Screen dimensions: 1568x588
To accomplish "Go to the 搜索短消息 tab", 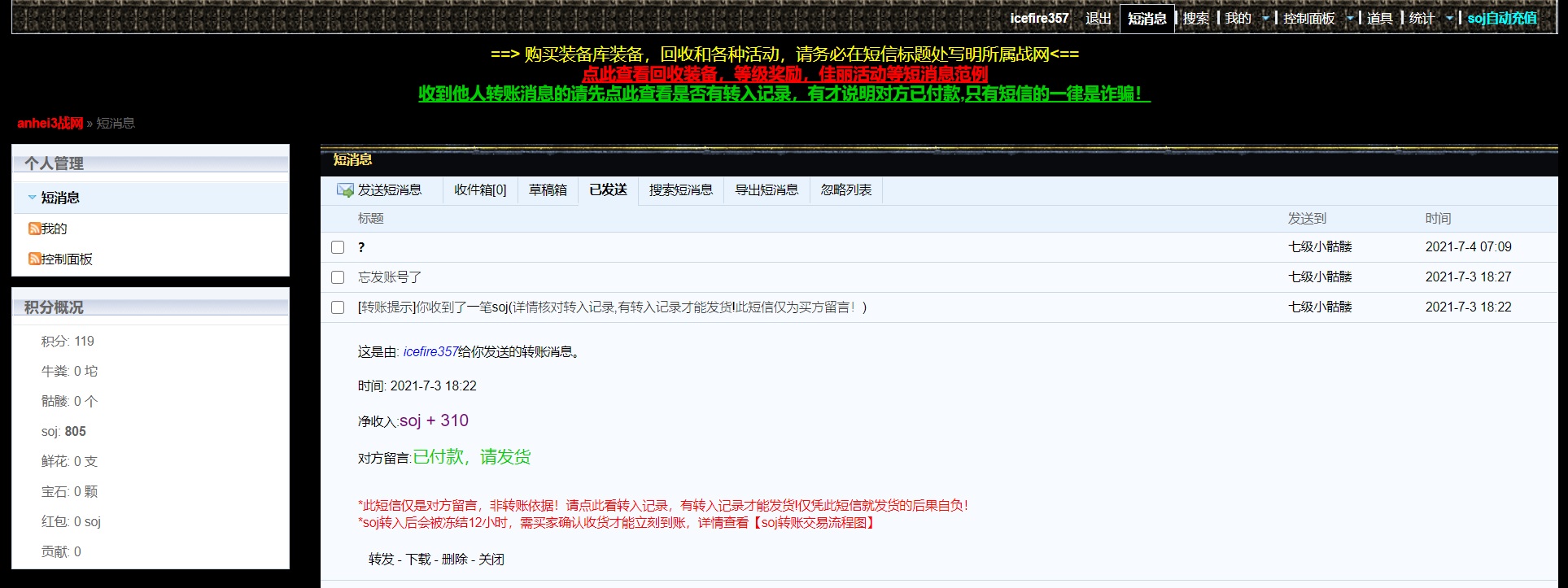I will tap(680, 190).
